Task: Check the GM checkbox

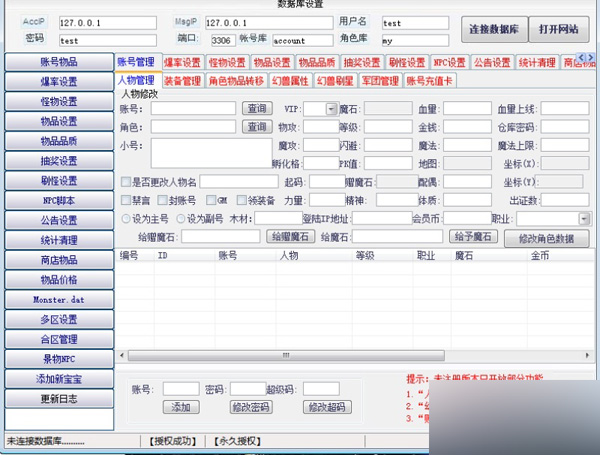Action: [211, 200]
